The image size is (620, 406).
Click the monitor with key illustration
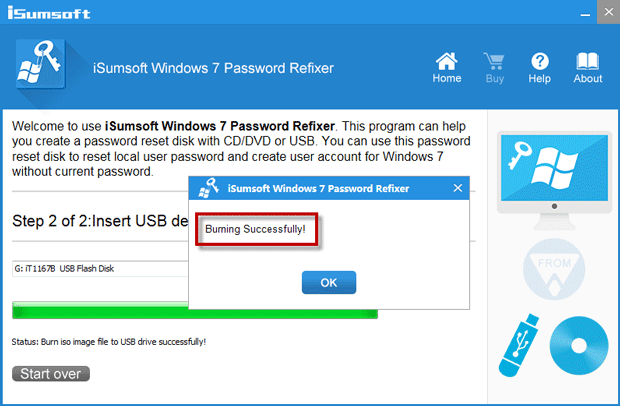554,180
